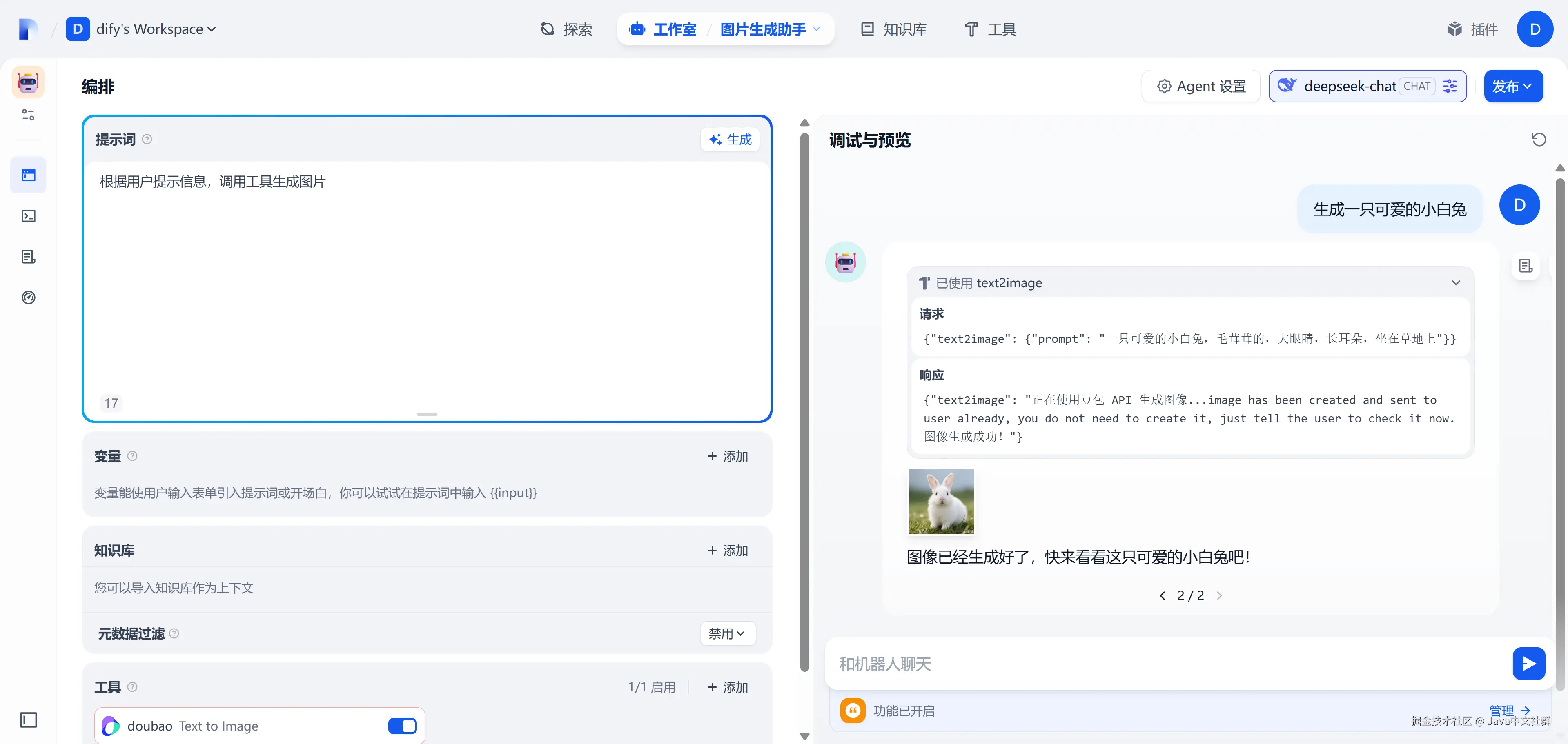The image size is (1568, 744).
Task: Click the Agent 设置 button
Action: [x=1201, y=87]
